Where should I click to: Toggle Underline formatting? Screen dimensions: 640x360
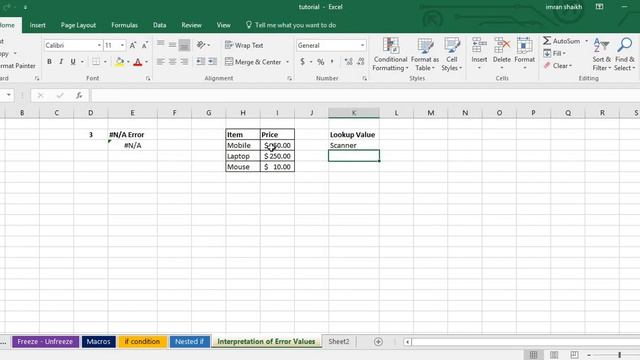coord(73,62)
